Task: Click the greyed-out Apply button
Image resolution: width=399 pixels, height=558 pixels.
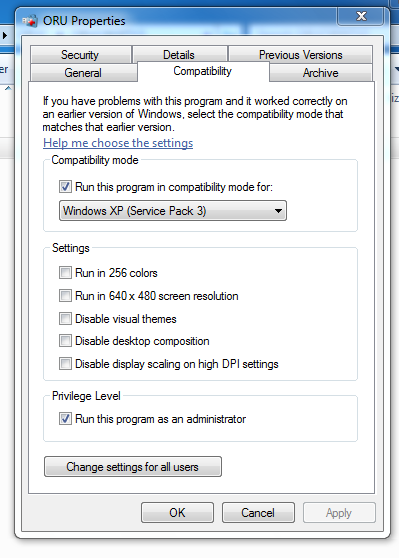Action: [339, 512]
